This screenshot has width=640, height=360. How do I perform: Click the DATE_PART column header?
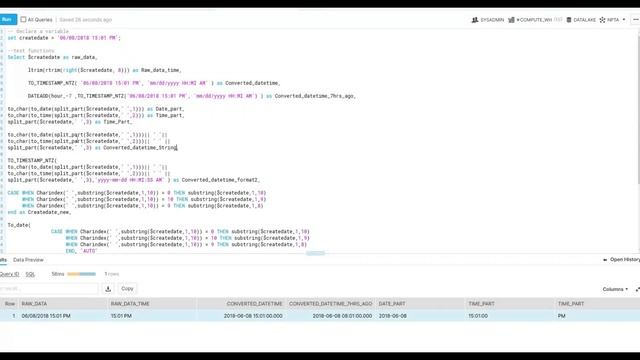click(392, 304)
